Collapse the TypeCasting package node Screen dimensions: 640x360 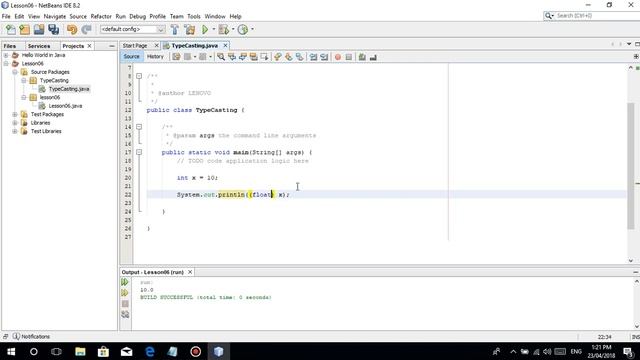(x=24, y=80)
